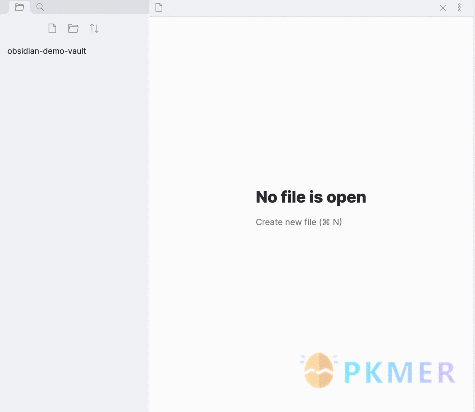Screen dimensions: 475x412
Task: Click the file icon in the tab header
Action: coord(159,7)
